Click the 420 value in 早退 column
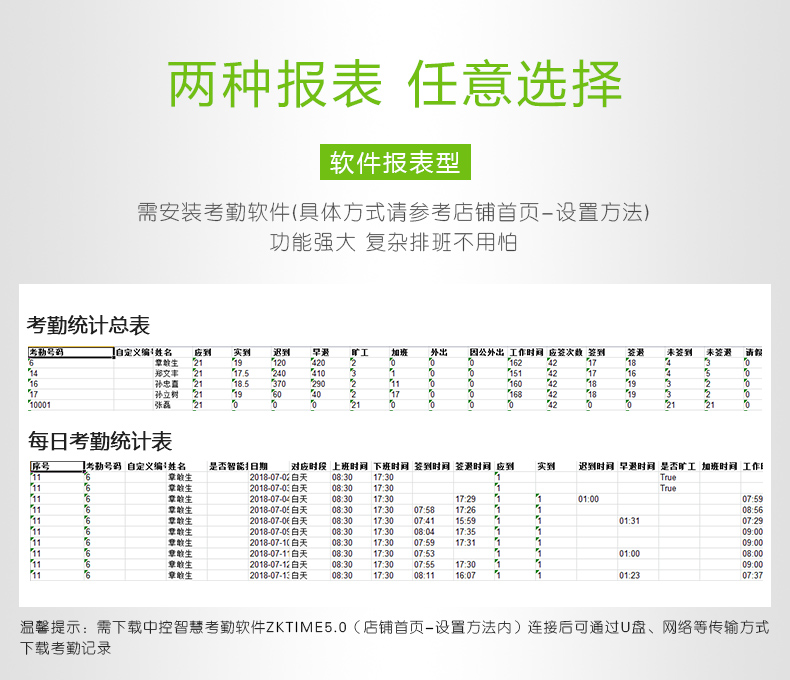 [318, 363]
